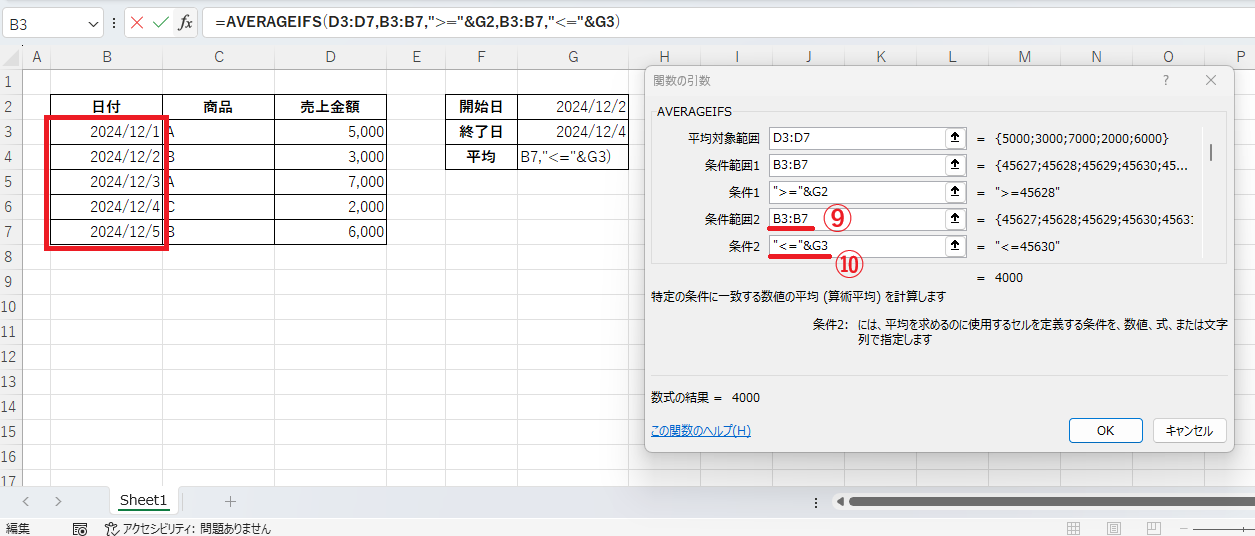The height and width of the screenshot is (536, 1255).
Task: Open the この関数のヘルプ(H) link
Action: 700,430
